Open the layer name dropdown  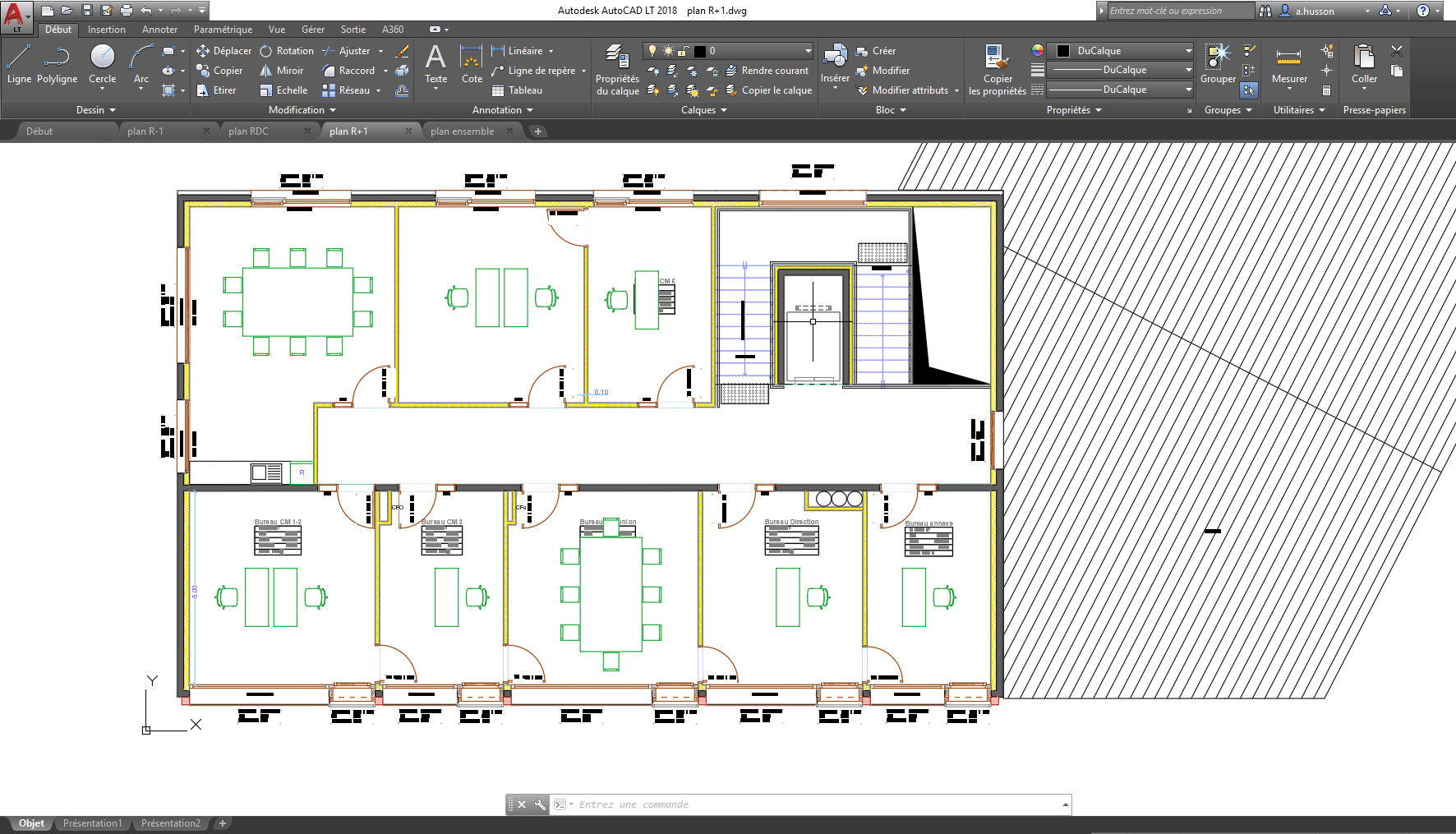coord(728,51)
